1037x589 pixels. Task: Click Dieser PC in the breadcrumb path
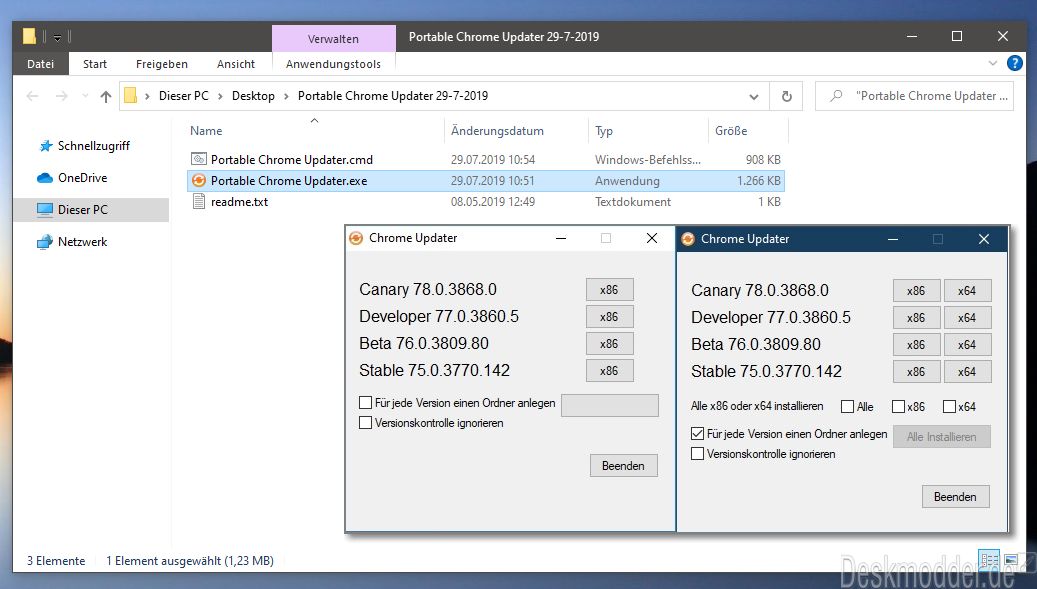[x=183, y=97]
